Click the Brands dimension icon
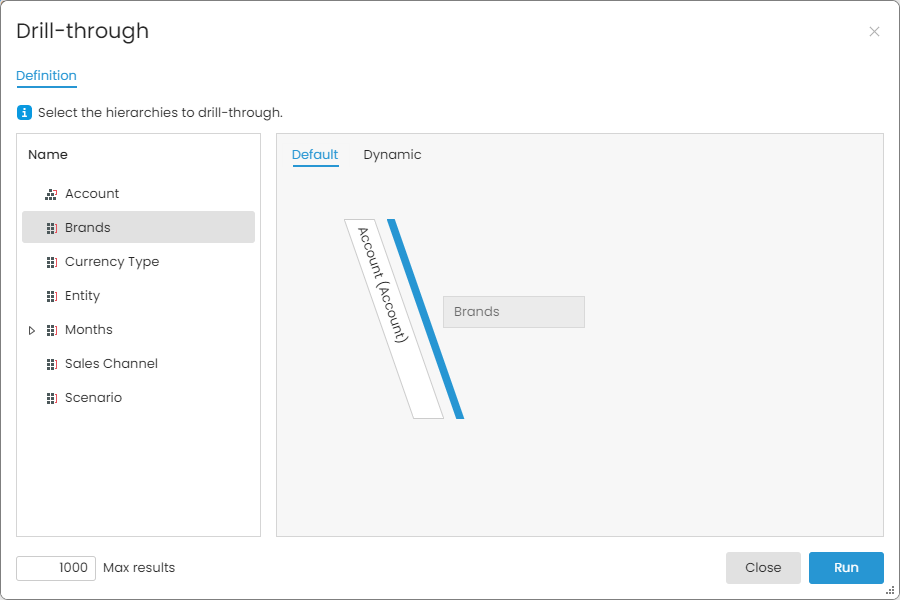900x600 pixels. click(52, 228)
